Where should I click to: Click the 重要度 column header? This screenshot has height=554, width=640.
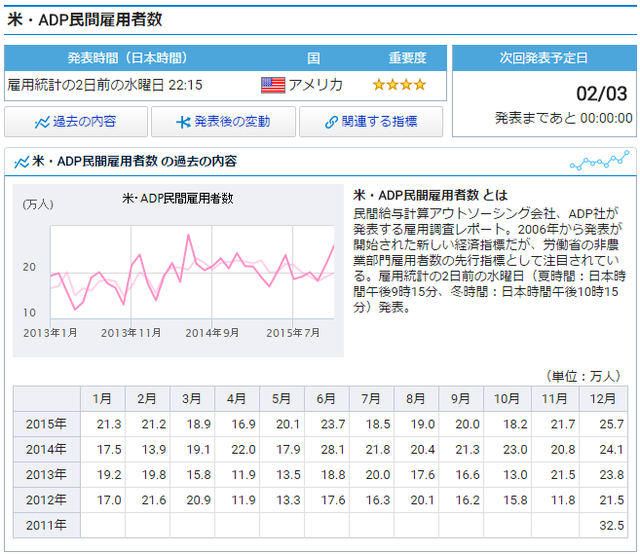tap(407, 58)
